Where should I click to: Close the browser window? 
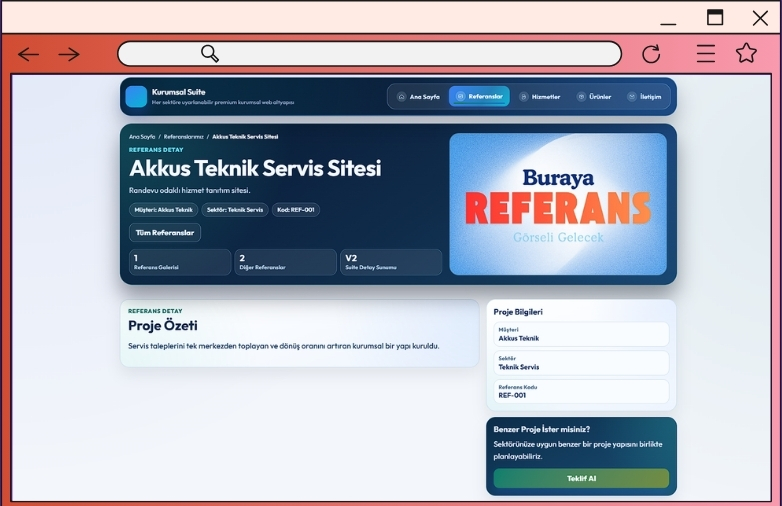(x=760, y=18)
